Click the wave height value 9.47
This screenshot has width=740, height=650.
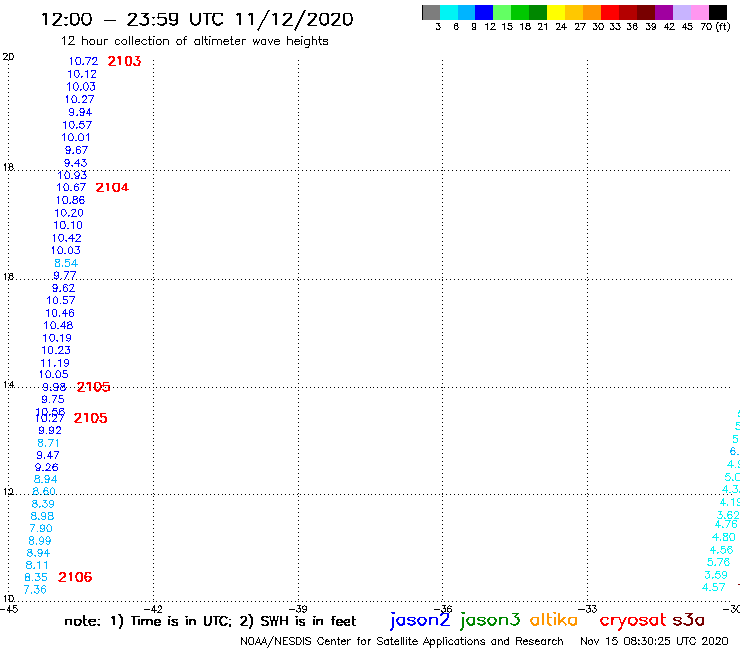tap(48, 456)
